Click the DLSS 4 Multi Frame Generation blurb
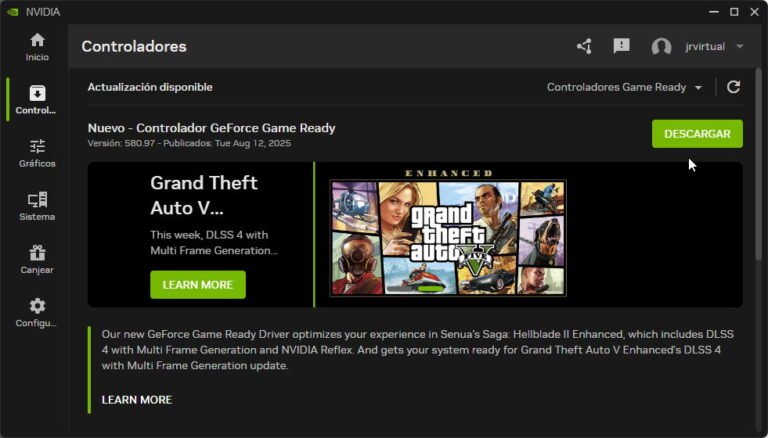The width and height of the screenshot is (768, 438). pos(214,243)
